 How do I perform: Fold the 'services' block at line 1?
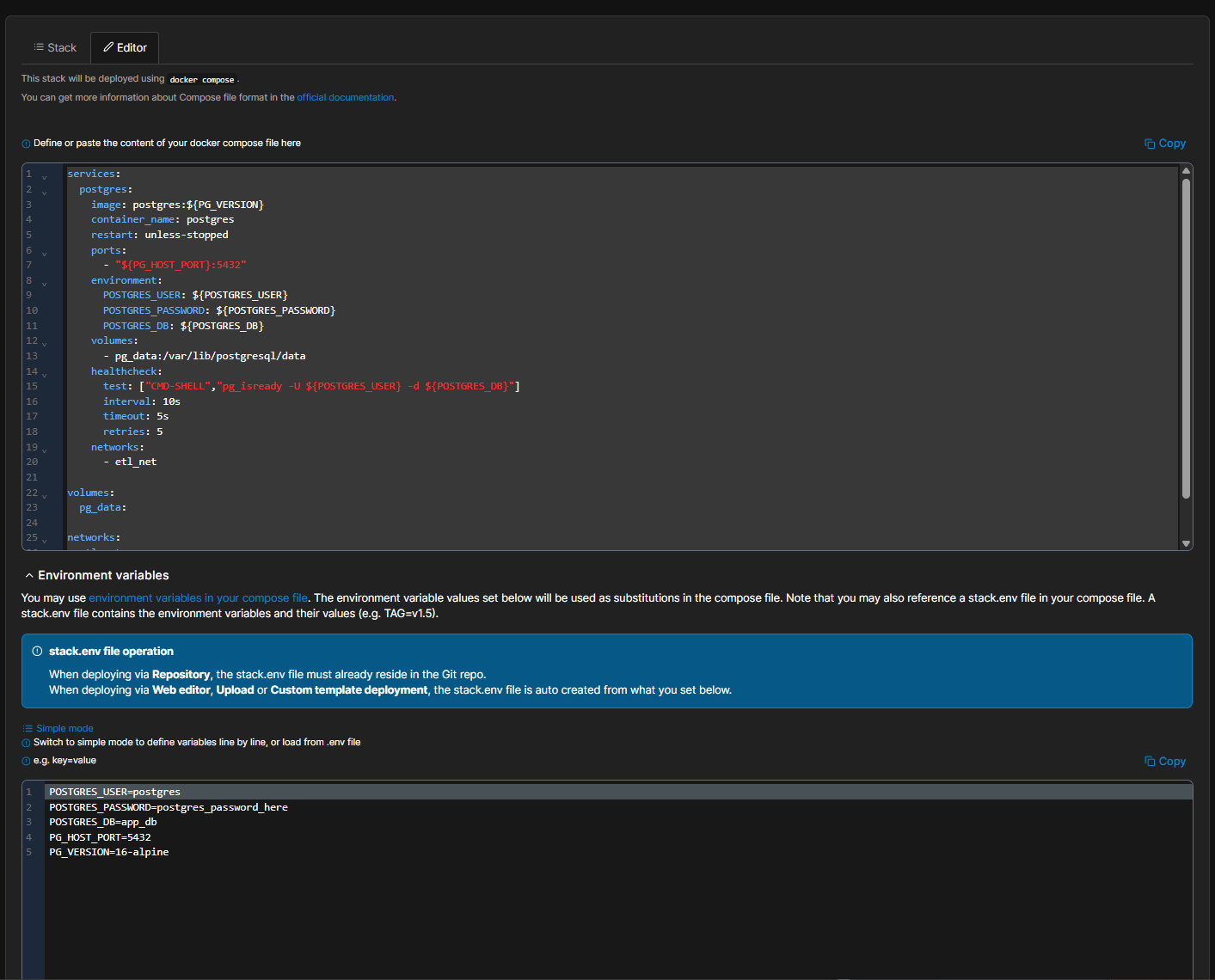tap(45, 177)
